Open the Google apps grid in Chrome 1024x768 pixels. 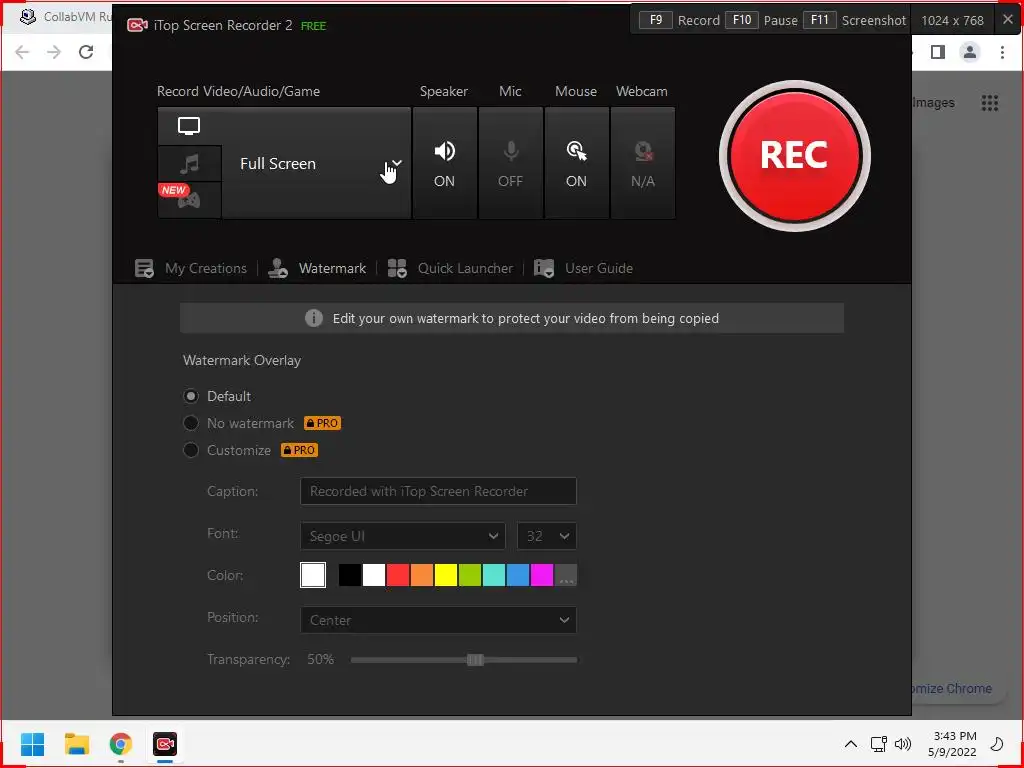[990, 103]
